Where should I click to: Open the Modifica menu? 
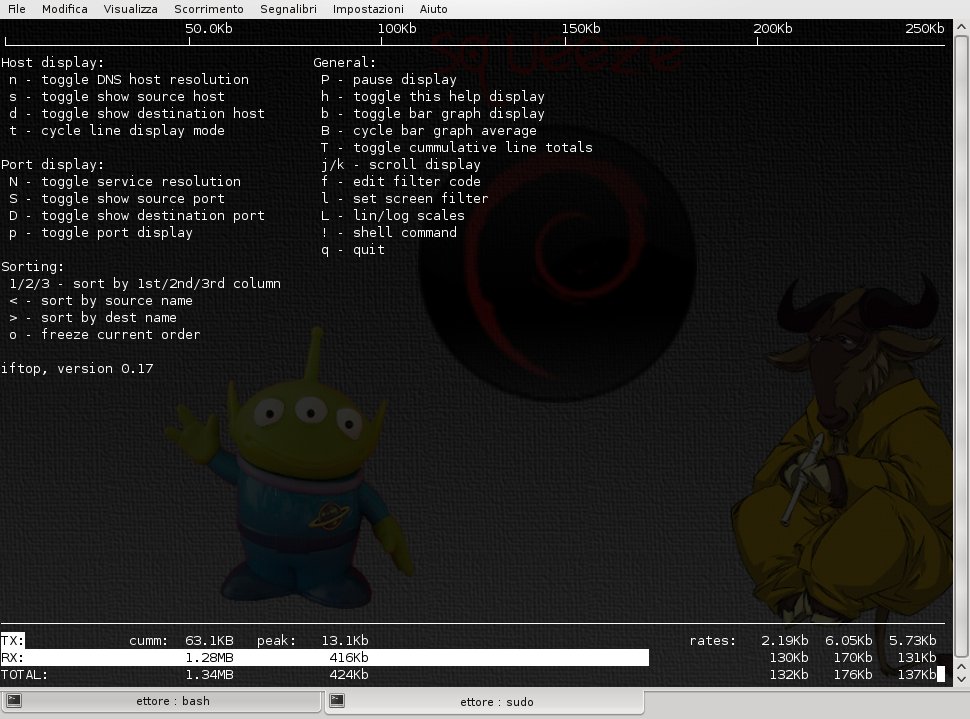64,9
